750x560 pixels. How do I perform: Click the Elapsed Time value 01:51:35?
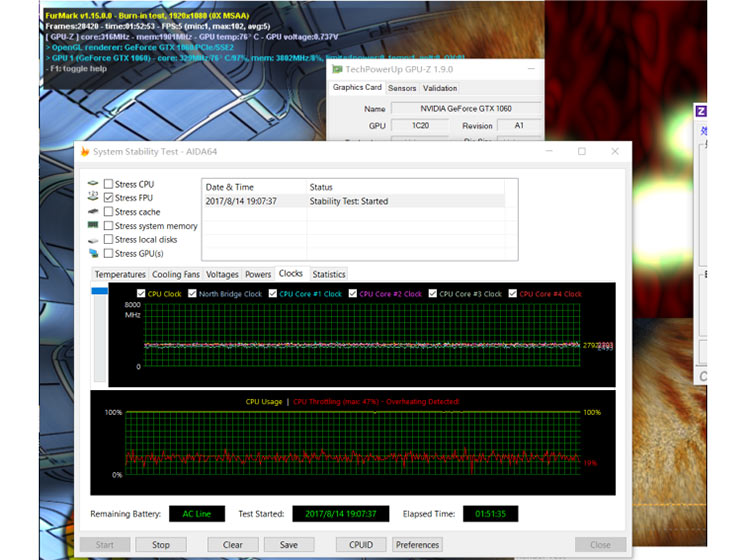coord(490,514)
